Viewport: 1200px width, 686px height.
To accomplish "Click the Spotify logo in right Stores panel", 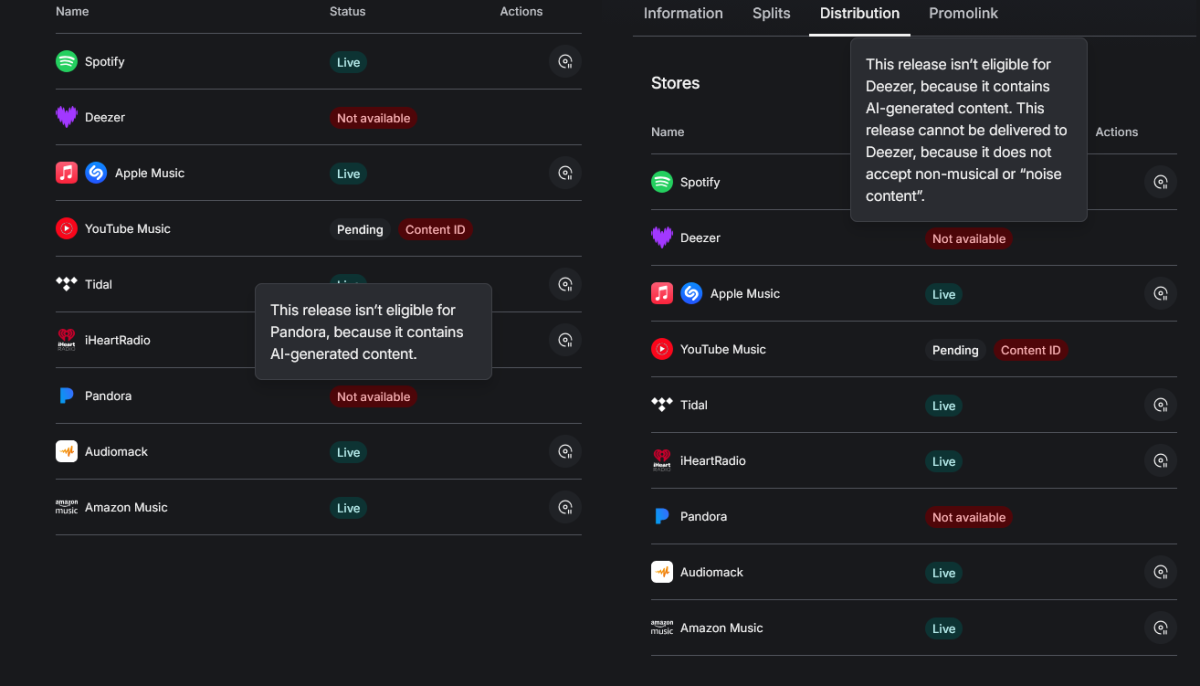I will [x=662, y=182].
